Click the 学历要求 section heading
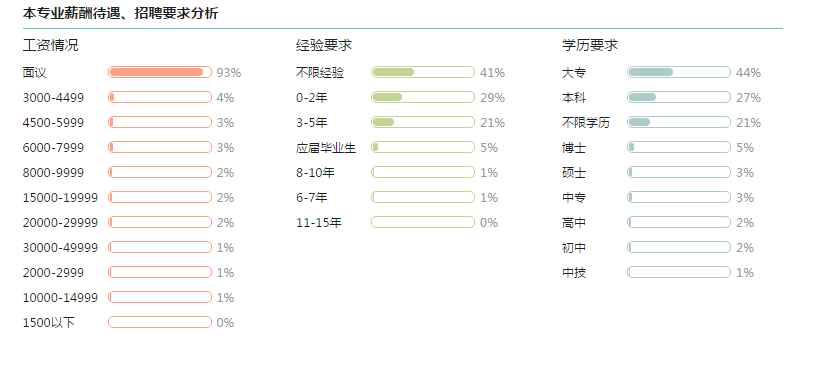The height and width of the screenshot is (367, 817). 590,45
